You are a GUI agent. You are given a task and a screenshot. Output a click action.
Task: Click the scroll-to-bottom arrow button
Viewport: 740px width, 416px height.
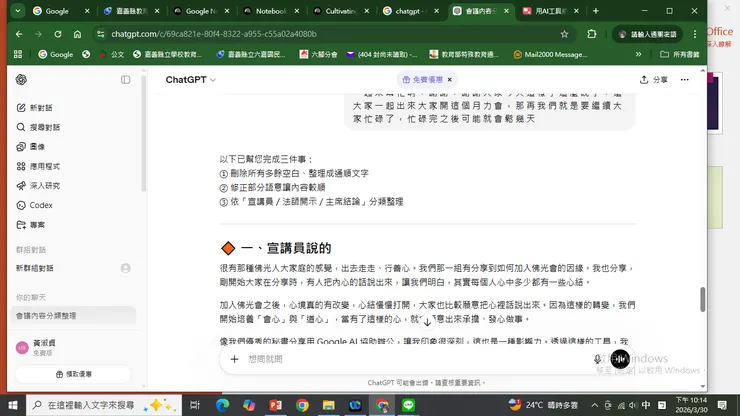[427, 323]
